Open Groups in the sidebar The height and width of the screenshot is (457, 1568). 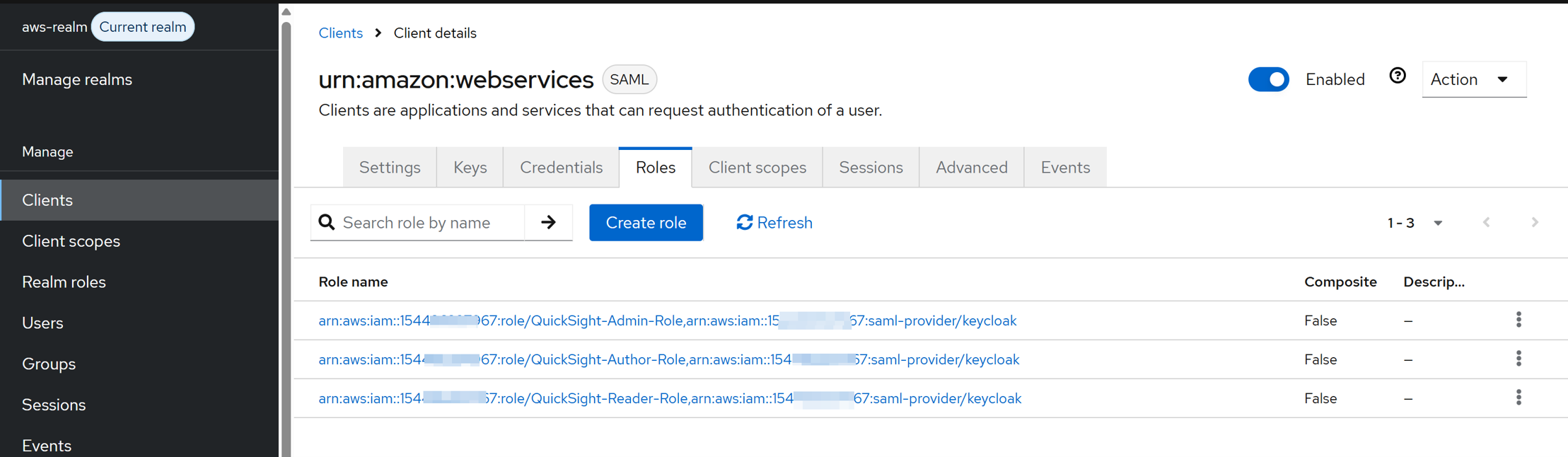[x=139, y=364]
